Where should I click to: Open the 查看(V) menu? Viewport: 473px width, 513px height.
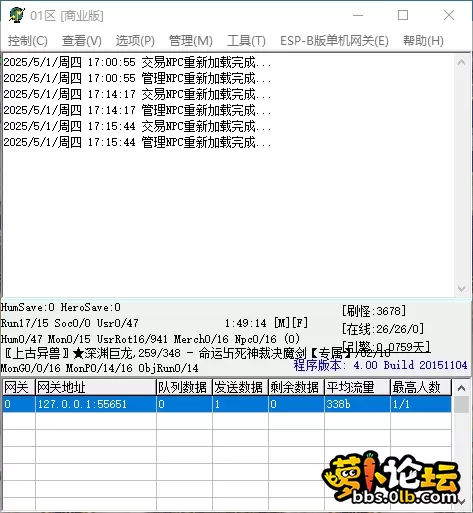(x=82, y=41)
